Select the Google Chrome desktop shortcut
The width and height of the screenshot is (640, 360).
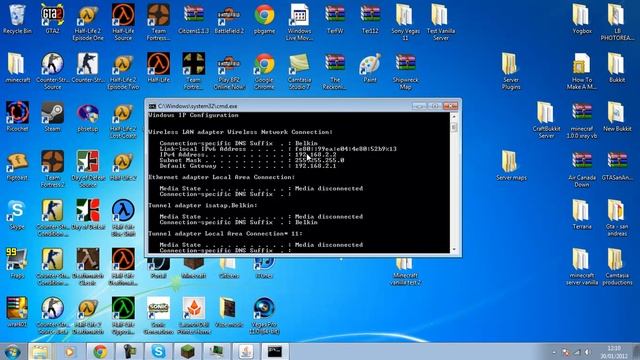coord(264,72)
